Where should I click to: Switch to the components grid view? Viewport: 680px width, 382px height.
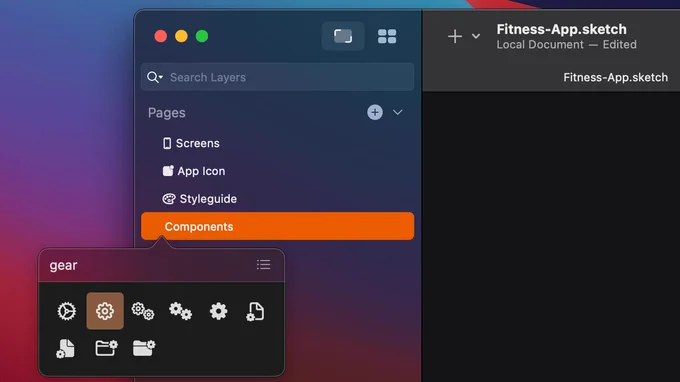coord(387,36)
